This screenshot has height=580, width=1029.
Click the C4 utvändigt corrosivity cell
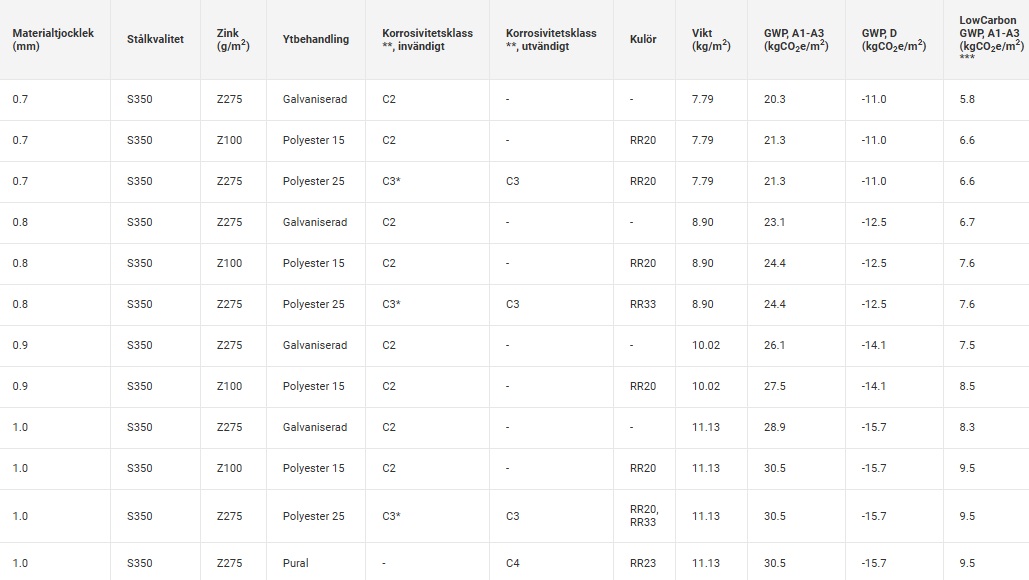(513, 563)
